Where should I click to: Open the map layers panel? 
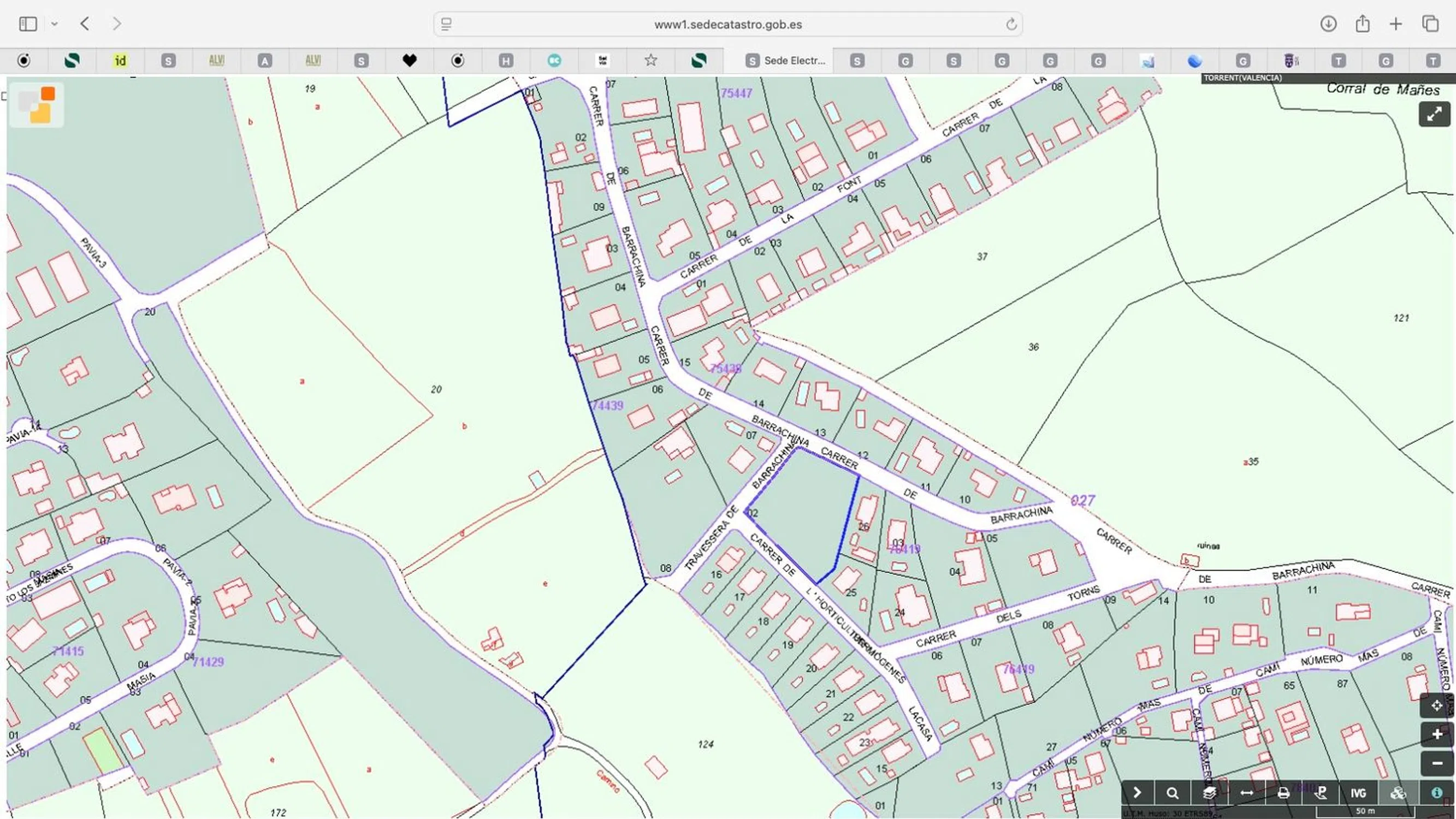(1210, 793)
